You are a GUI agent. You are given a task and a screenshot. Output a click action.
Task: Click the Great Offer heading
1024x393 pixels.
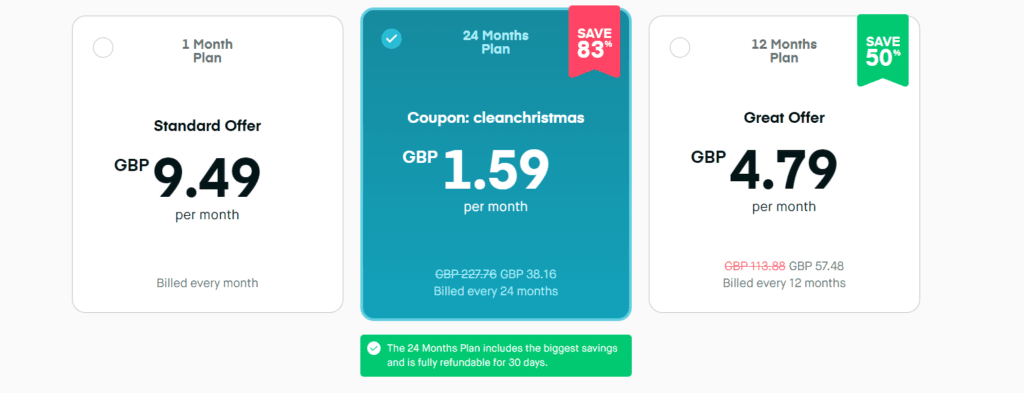click(x=784, y=118)
